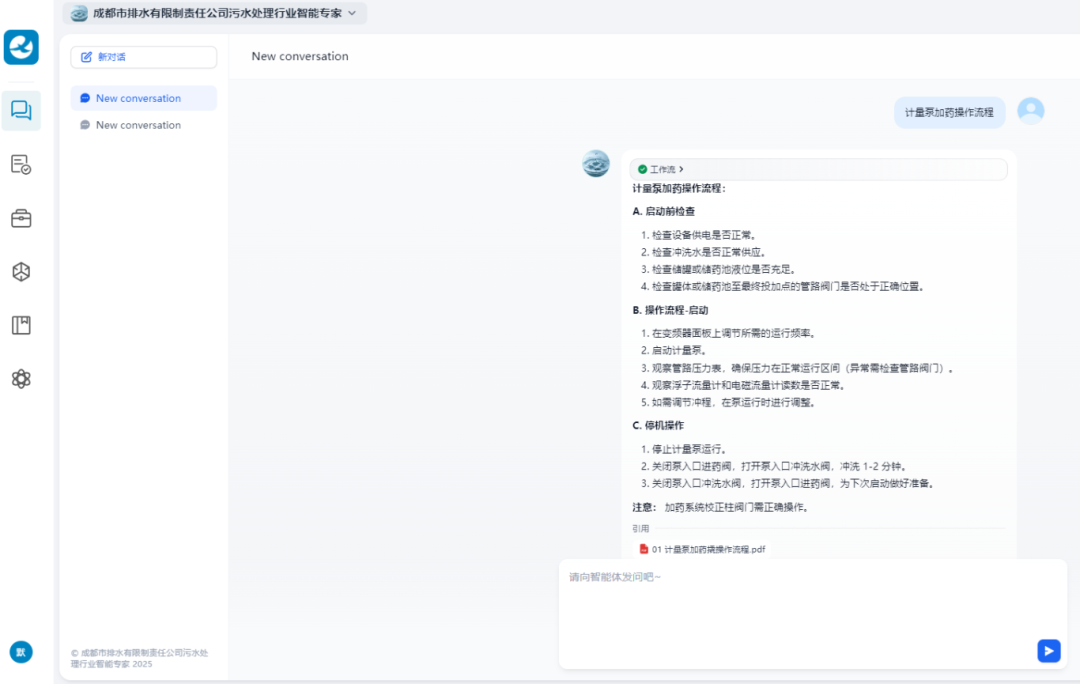The height and width of the screenshot is (684, 1080).
Task: Click the blue send message button
Action: [1048, 650]
